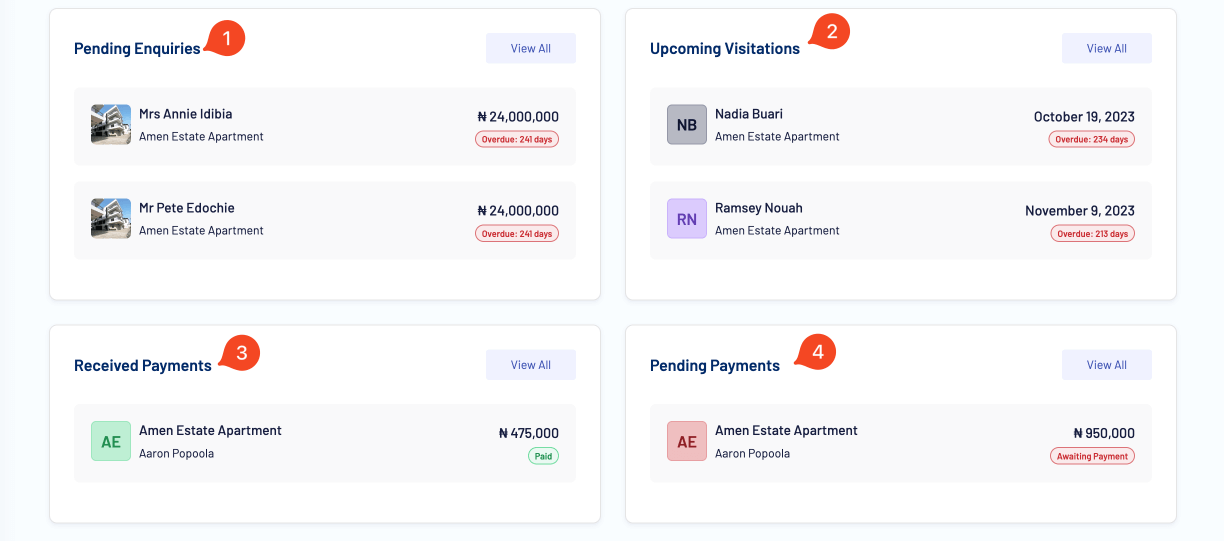Click the NB avatar for Nadia Buari

(687, 125)
